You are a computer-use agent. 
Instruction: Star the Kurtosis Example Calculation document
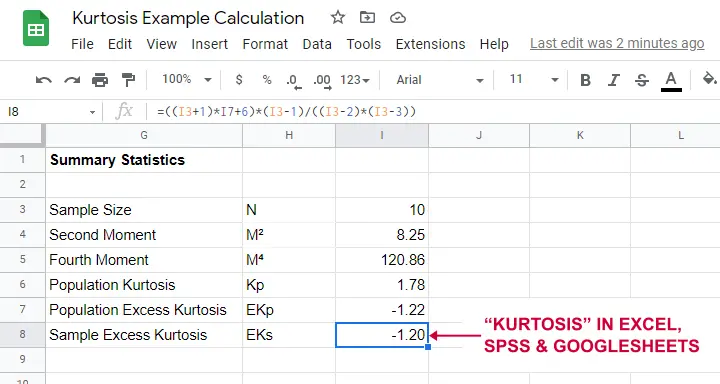tap(338, 18)
